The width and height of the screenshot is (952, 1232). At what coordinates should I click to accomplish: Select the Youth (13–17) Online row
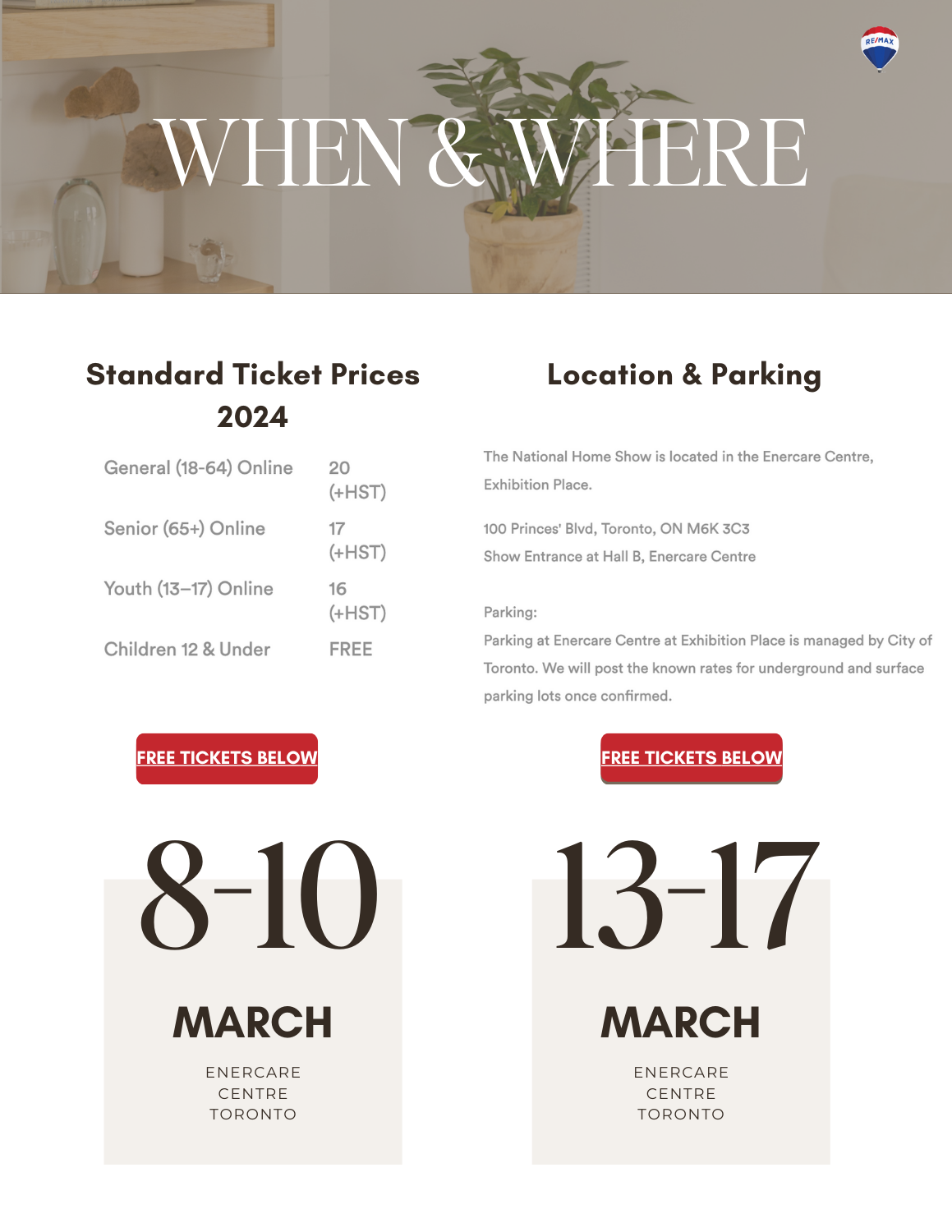[246, 600]
